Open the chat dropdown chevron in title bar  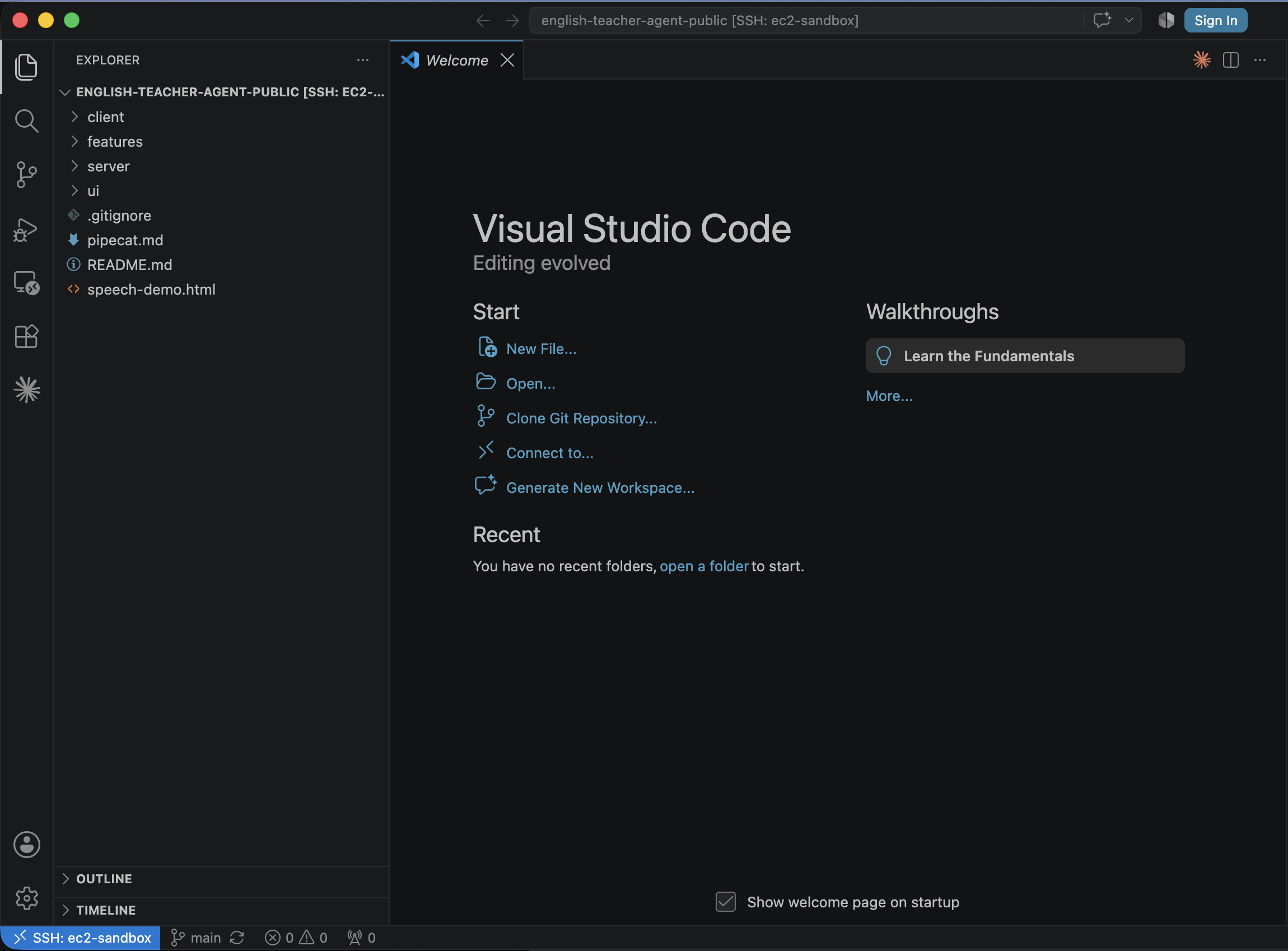(x=1128, y=20)
